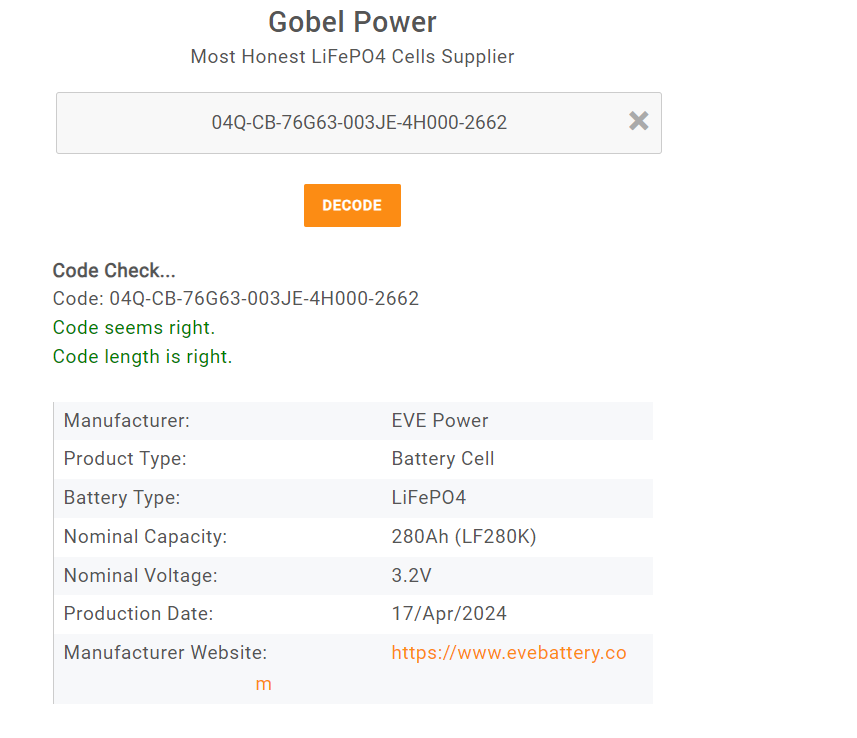Click the 3.2V nominal voltage value
This screenshot has width=857, height=738.
tap(411, 576)
